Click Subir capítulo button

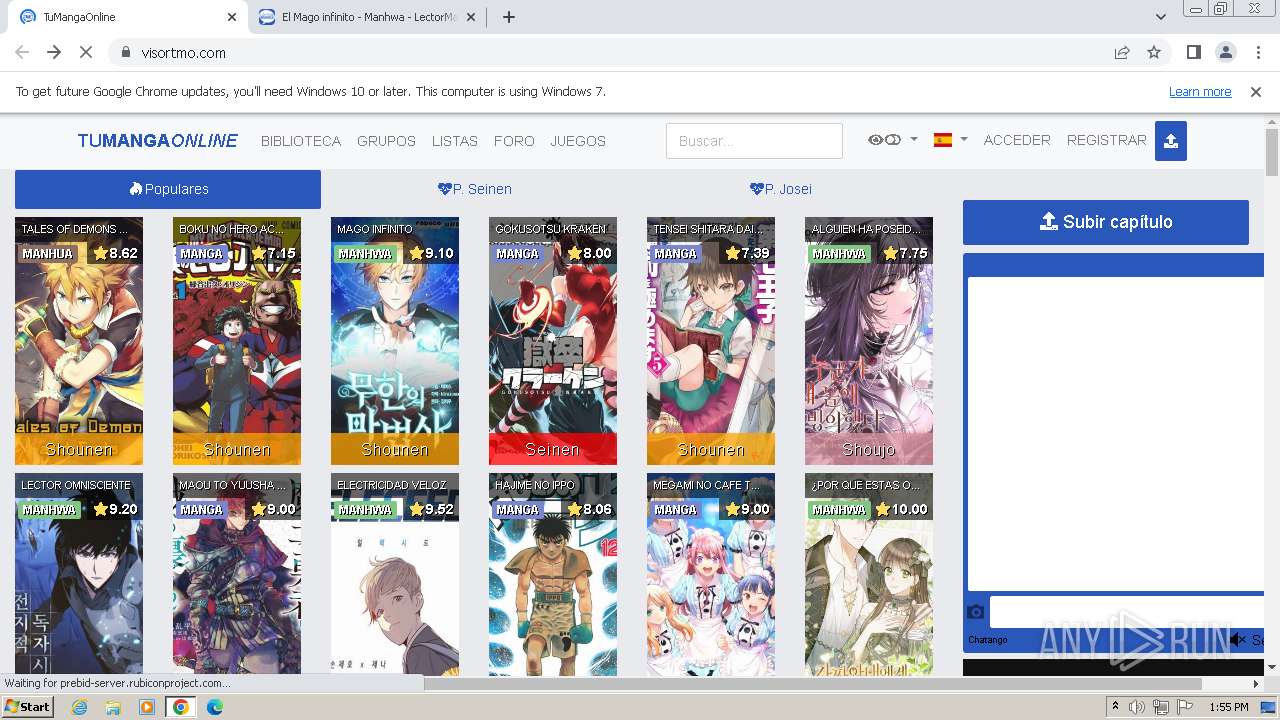1106,222
